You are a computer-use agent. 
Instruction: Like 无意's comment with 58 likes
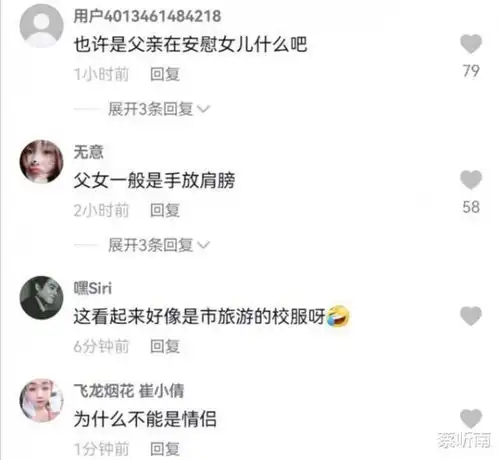(471, 180)
